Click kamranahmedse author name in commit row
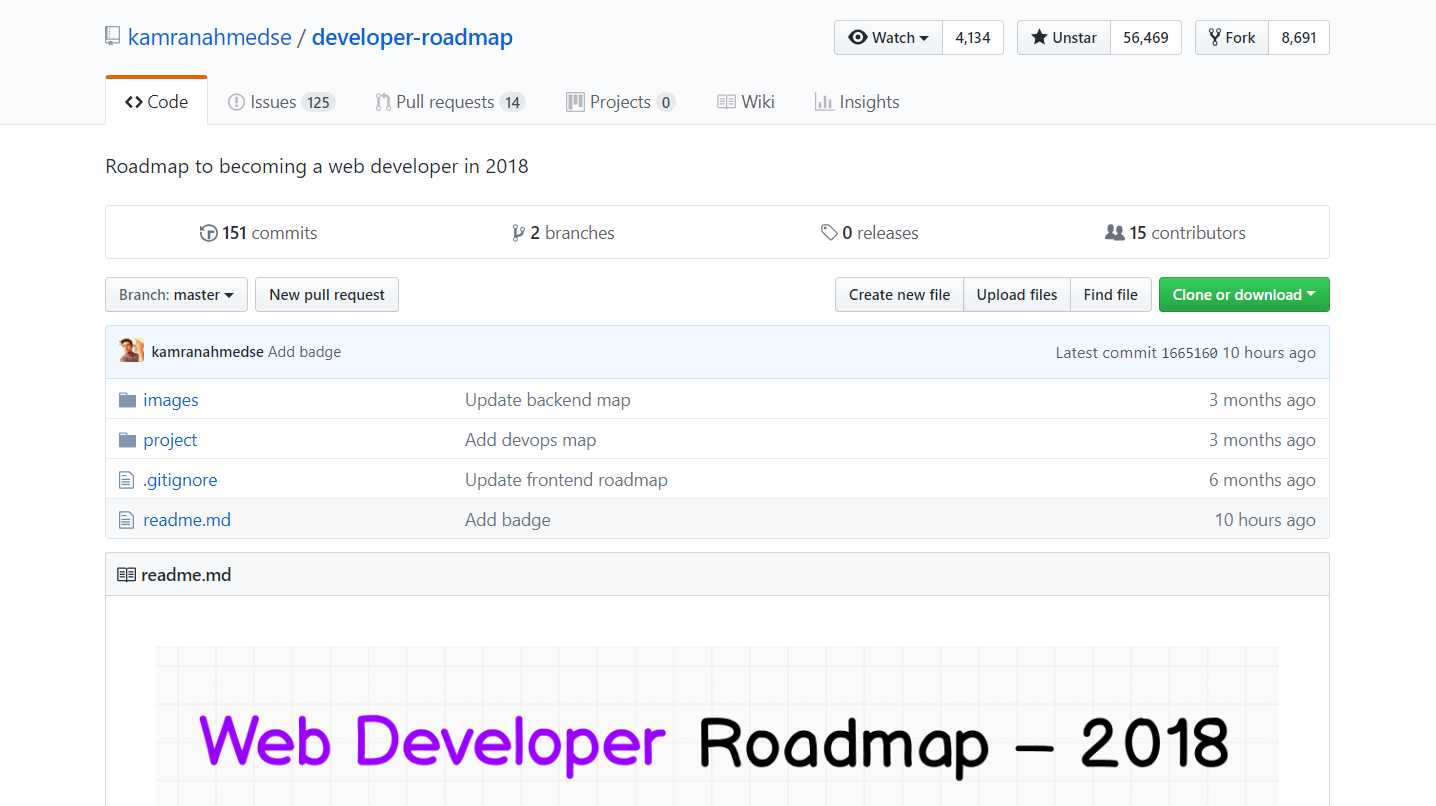Viewport: 1436px width, 806px height. click(208, 352)
